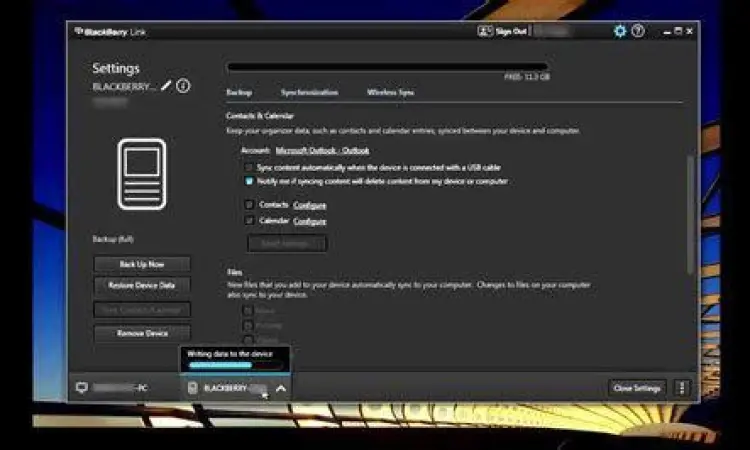Click the greyed-out sync contacts and calendar button
The image size is (750, 450).
142,310
